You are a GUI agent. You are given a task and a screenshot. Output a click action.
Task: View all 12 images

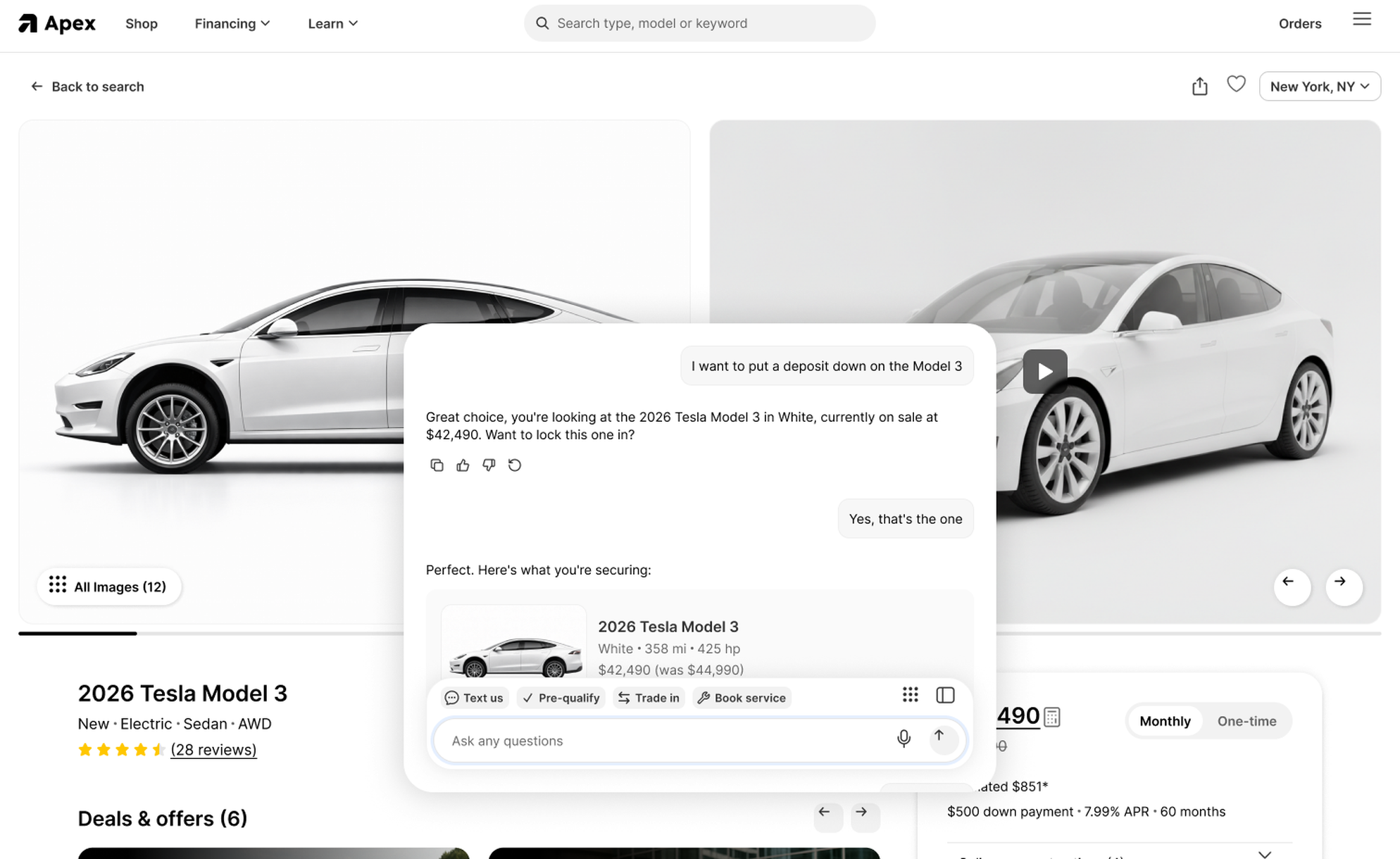(x=109, y=587)
